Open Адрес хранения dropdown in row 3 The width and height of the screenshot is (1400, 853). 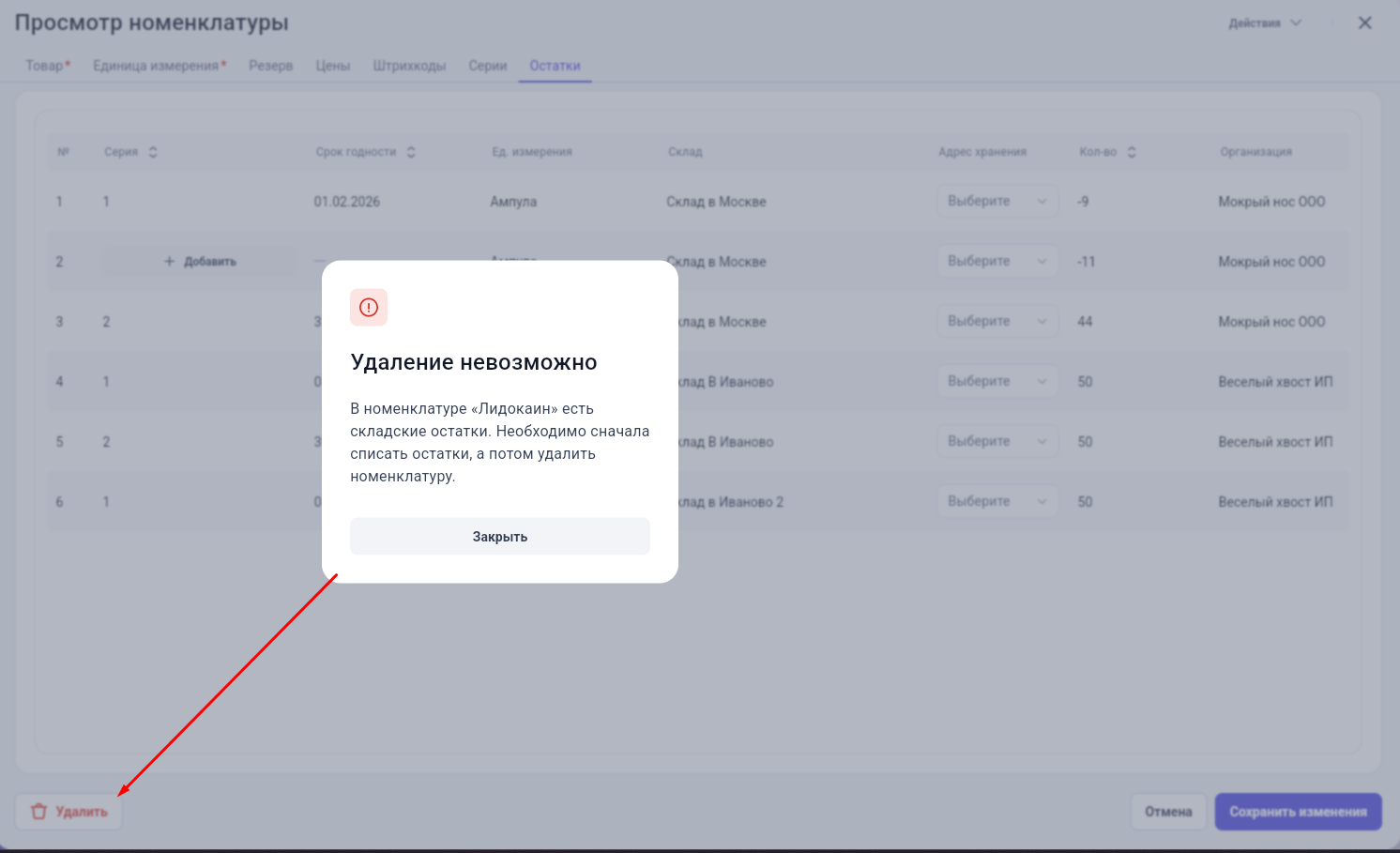(x=997, y=321)
